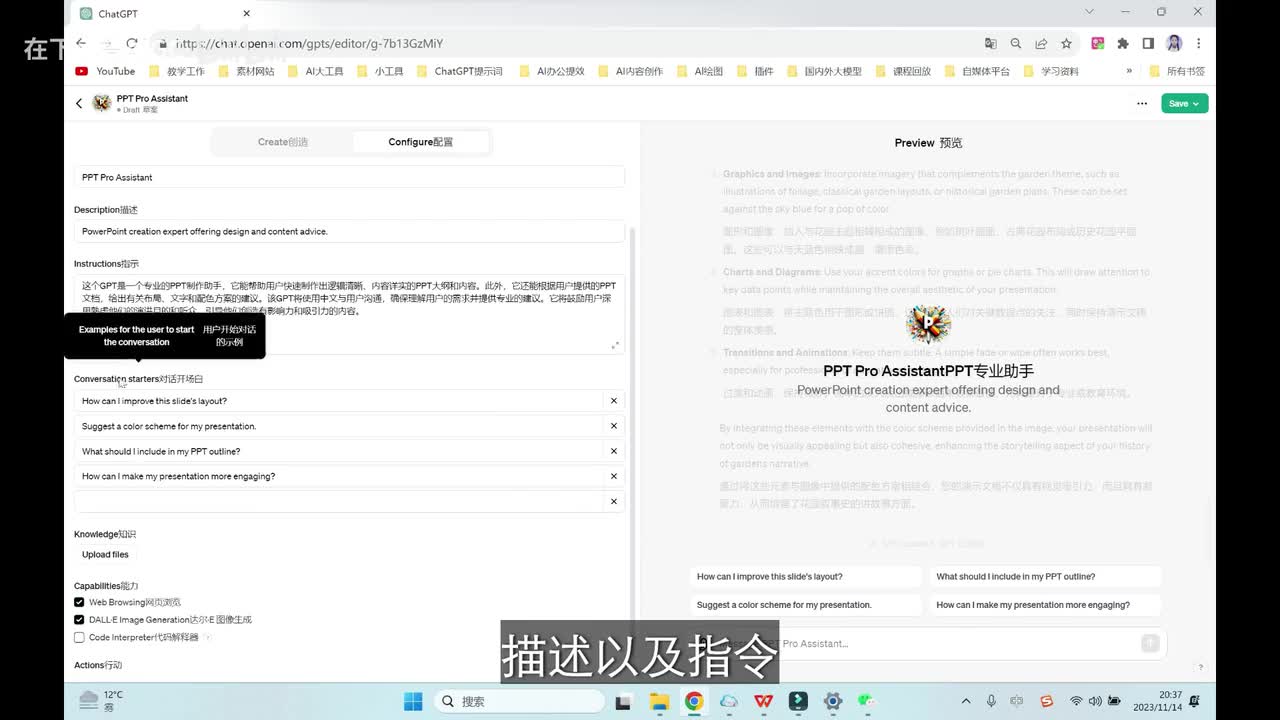
Task: Click the back arrow beside PPT Pro Assistant
Action: point(79,103)
